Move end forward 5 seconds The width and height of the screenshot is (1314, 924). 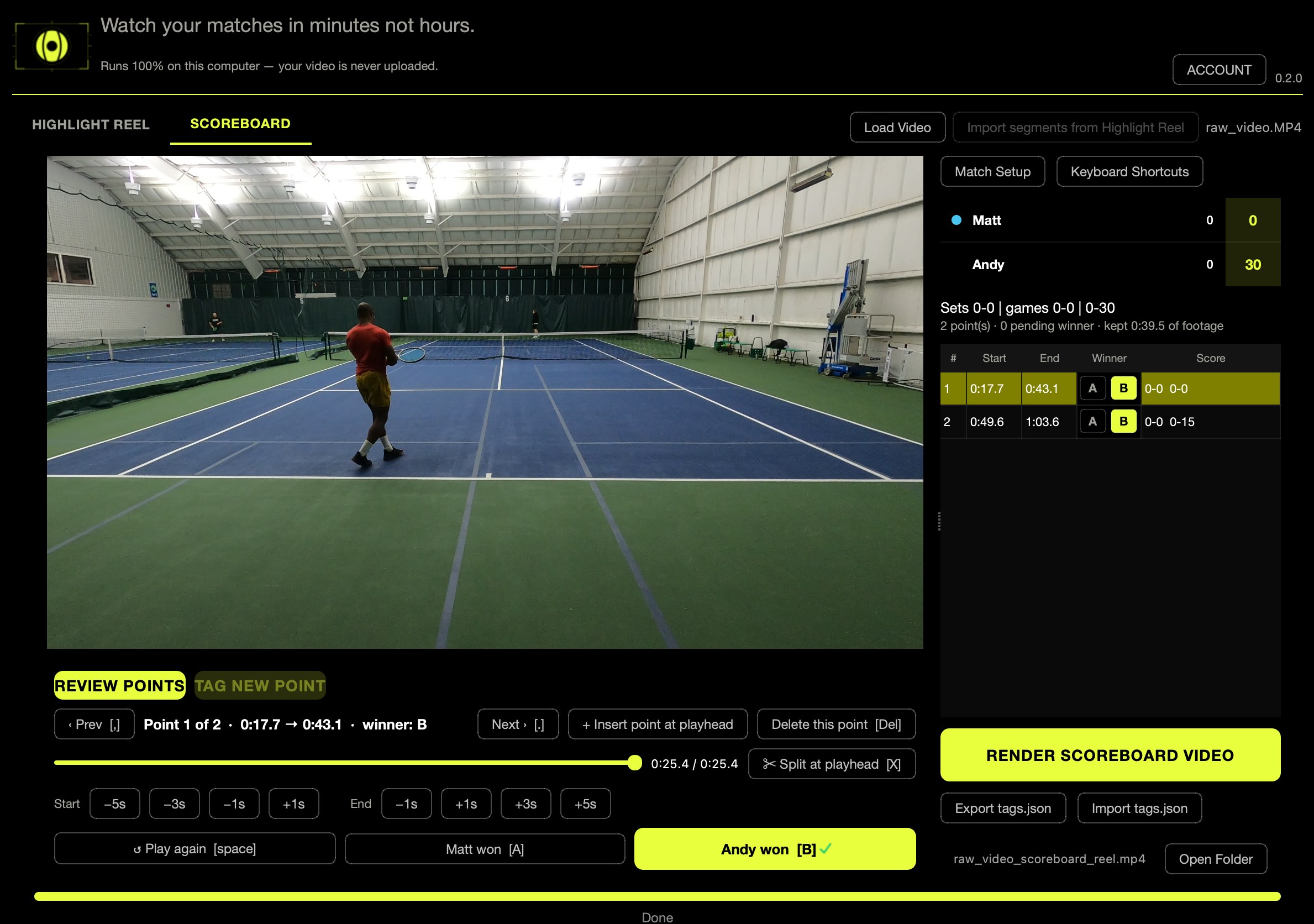(586, 804)
